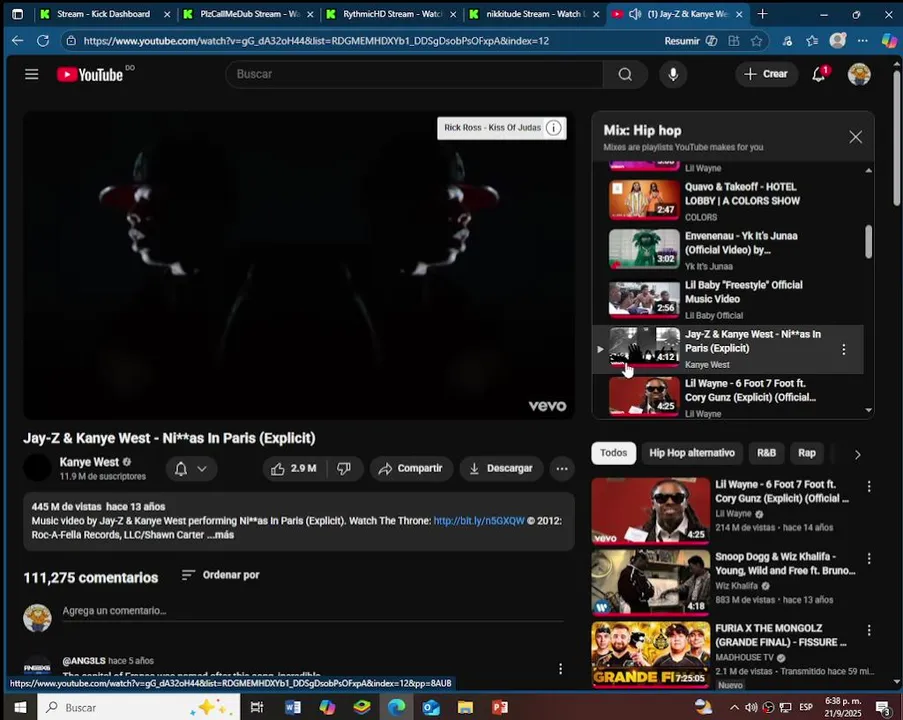Mute the Jay-Z tab speaker icon
903x720 pixels.
pos(635,14)
